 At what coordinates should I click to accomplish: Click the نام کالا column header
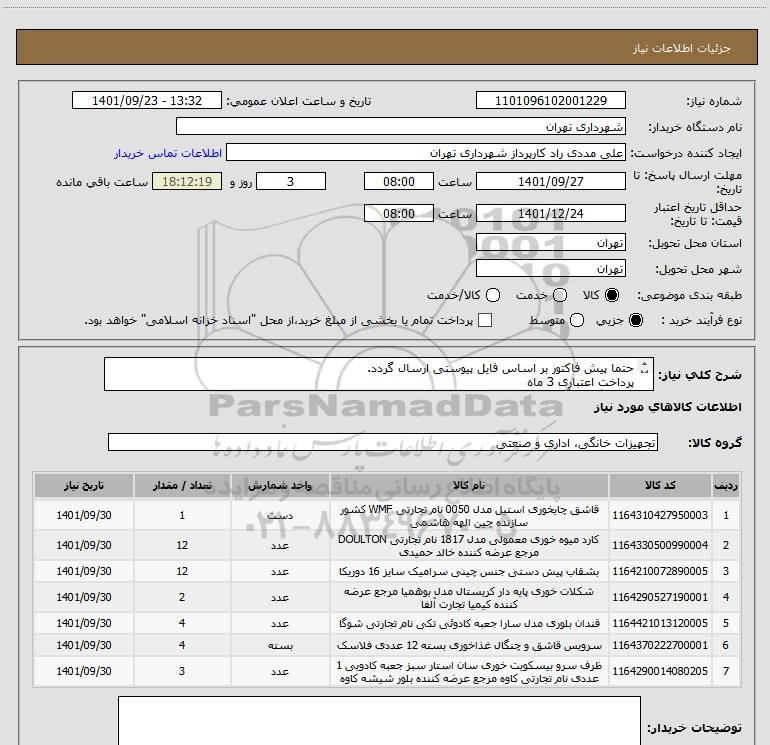pyautogui.click(x=469, y=485)
